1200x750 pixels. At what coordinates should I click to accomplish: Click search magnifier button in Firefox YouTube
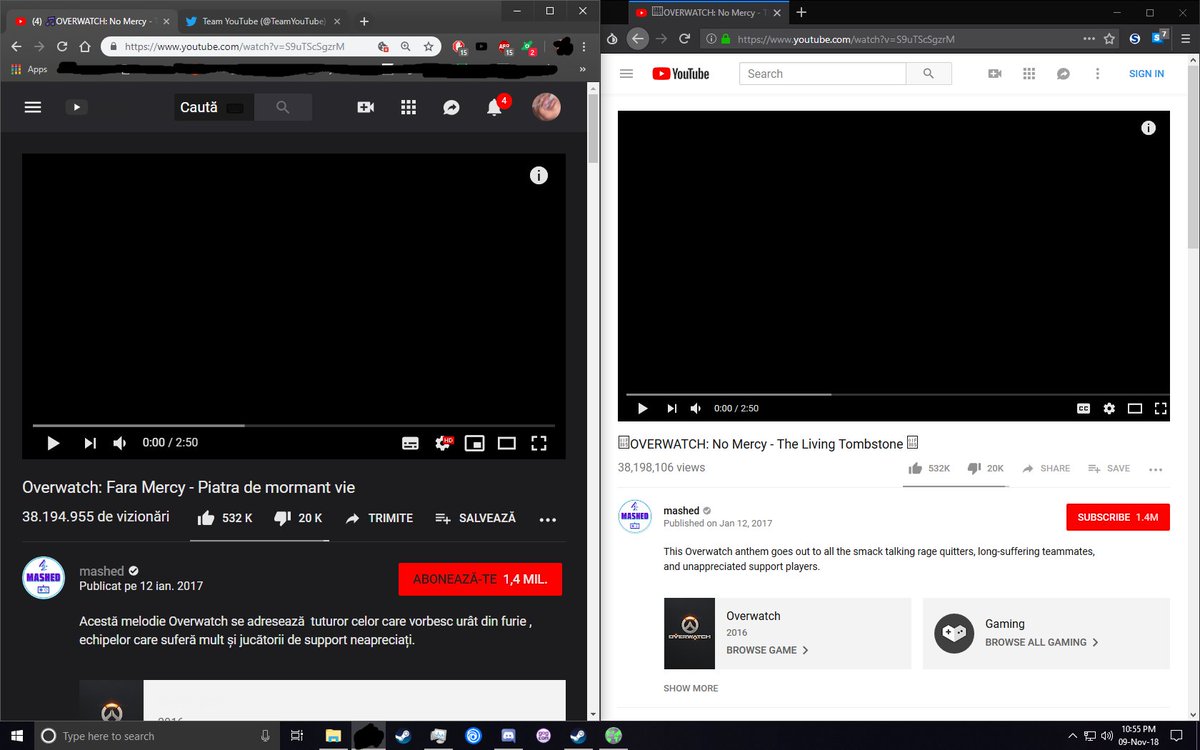pyautogui.click(x=928, y=74)
